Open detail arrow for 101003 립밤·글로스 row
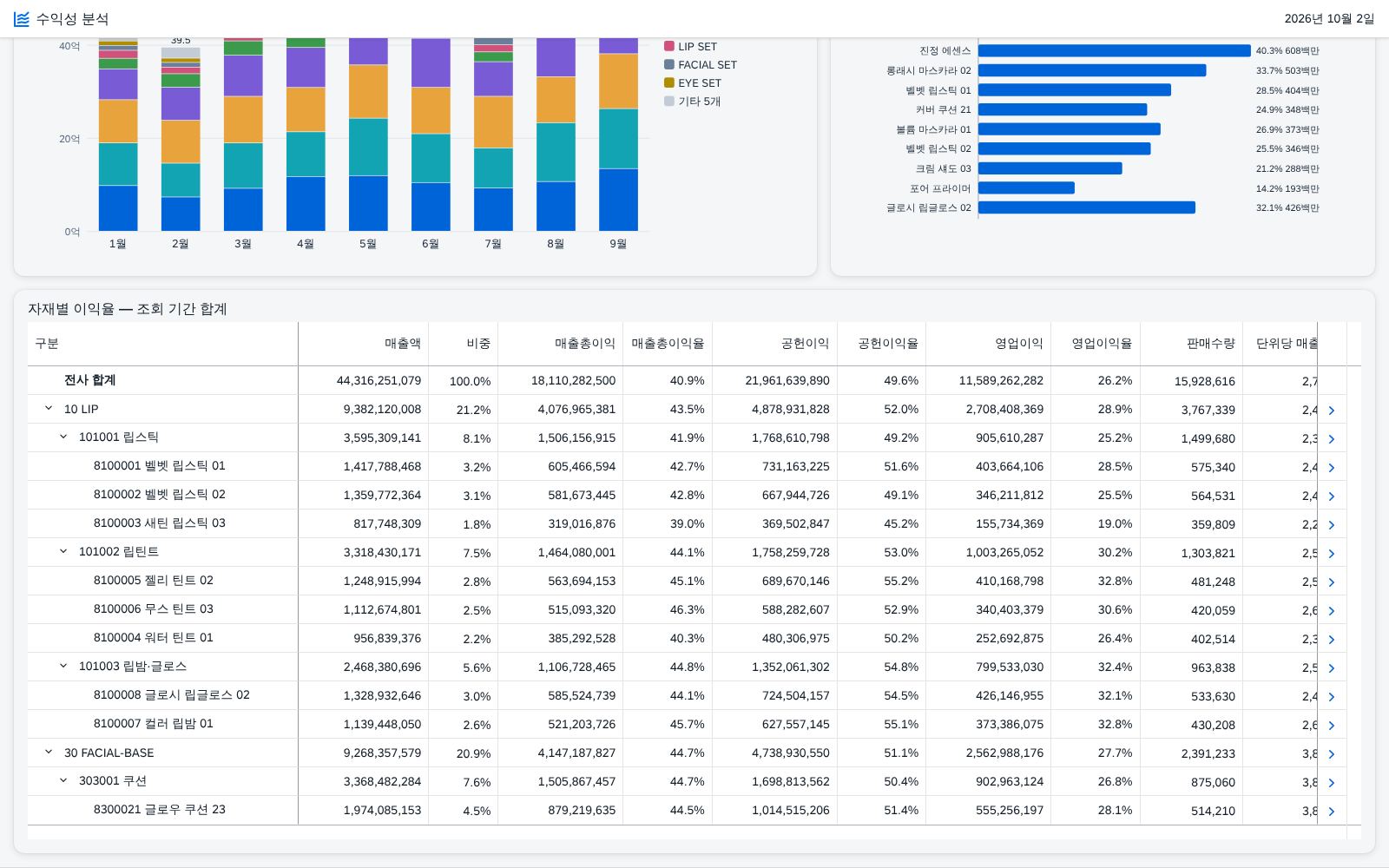1389x868 pixels. tap(1332, 668)
